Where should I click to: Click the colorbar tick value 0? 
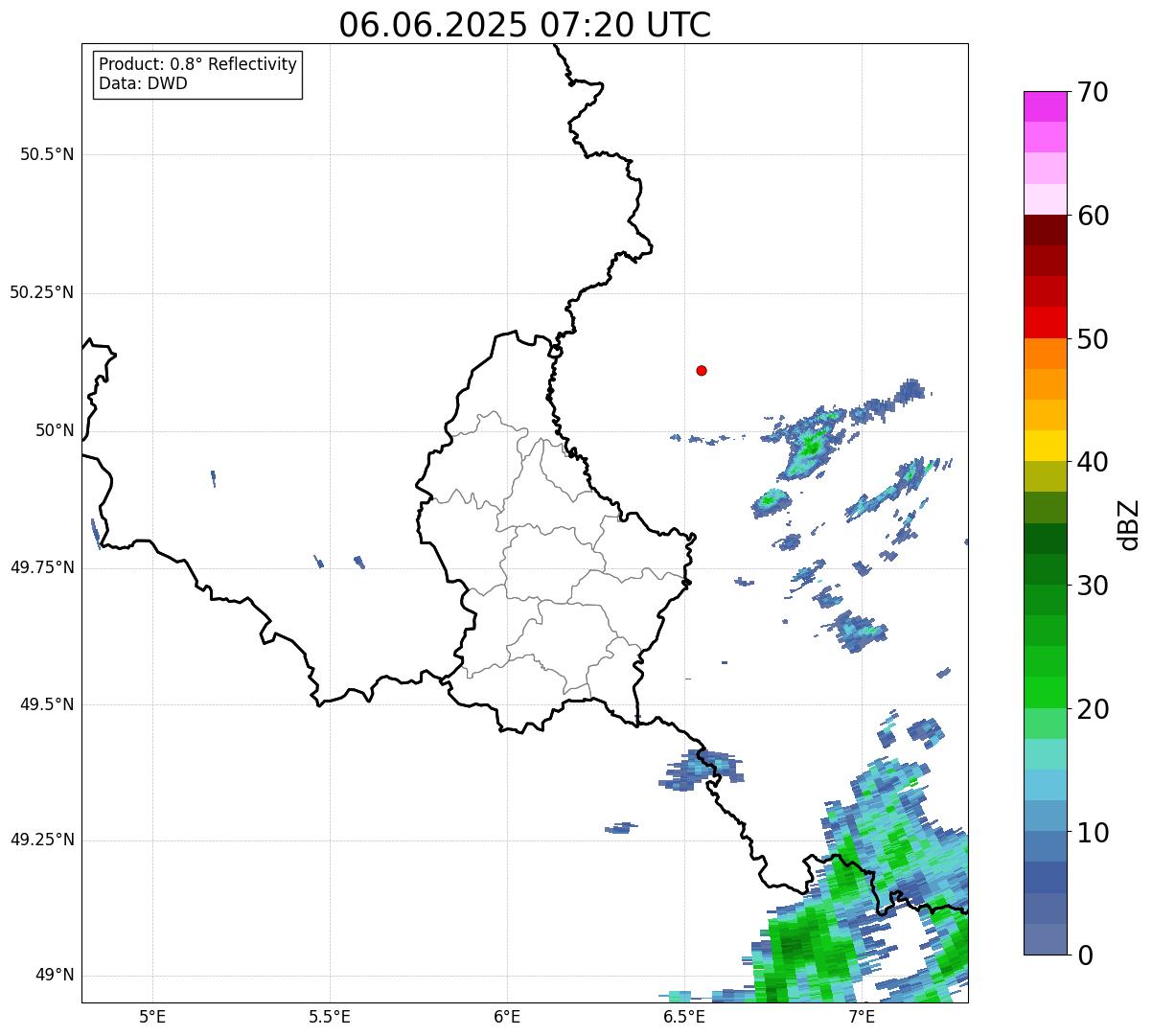[1086, 955]
